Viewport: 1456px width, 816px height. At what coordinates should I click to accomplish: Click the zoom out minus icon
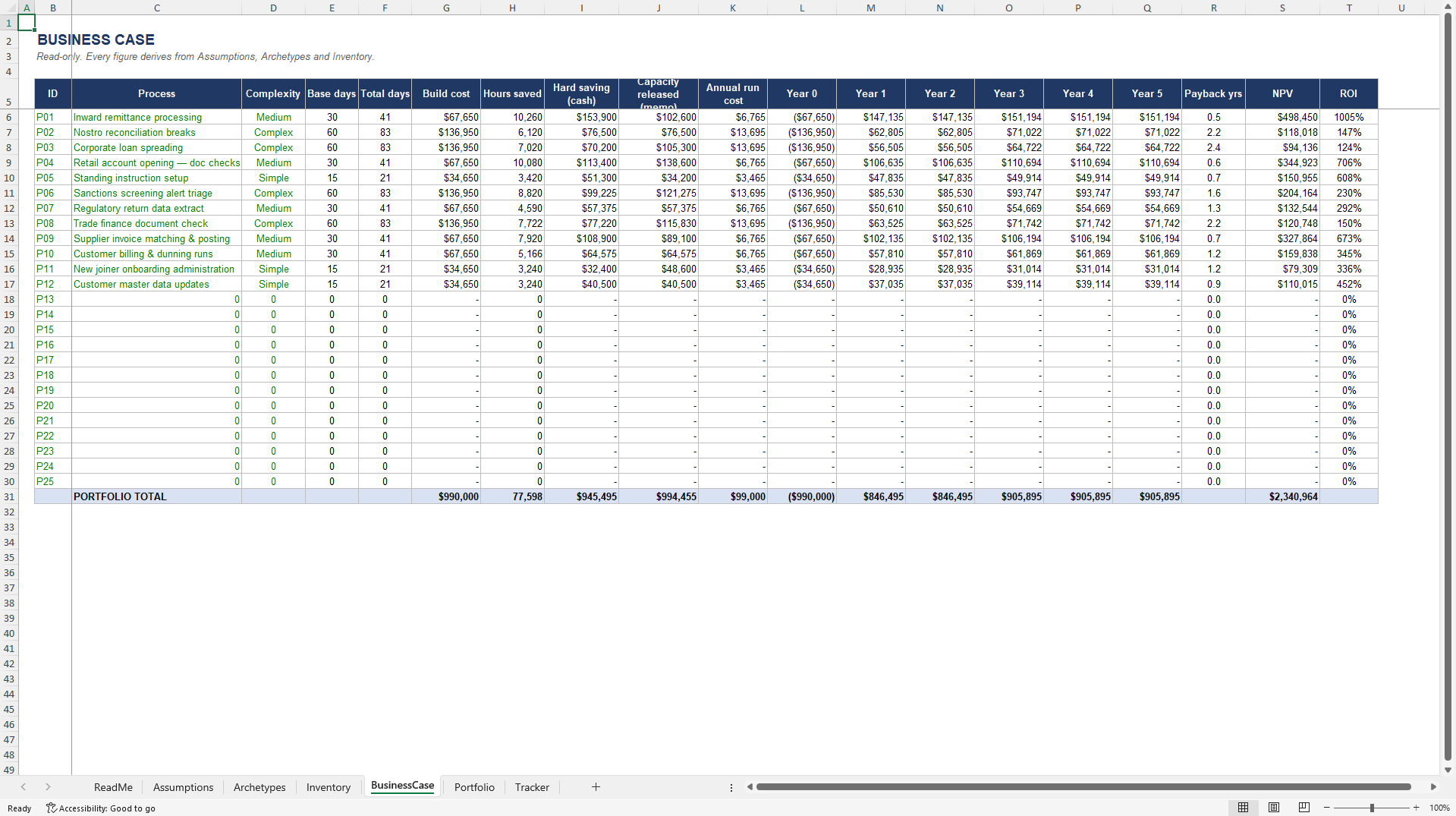click(x=1326, y=808)
